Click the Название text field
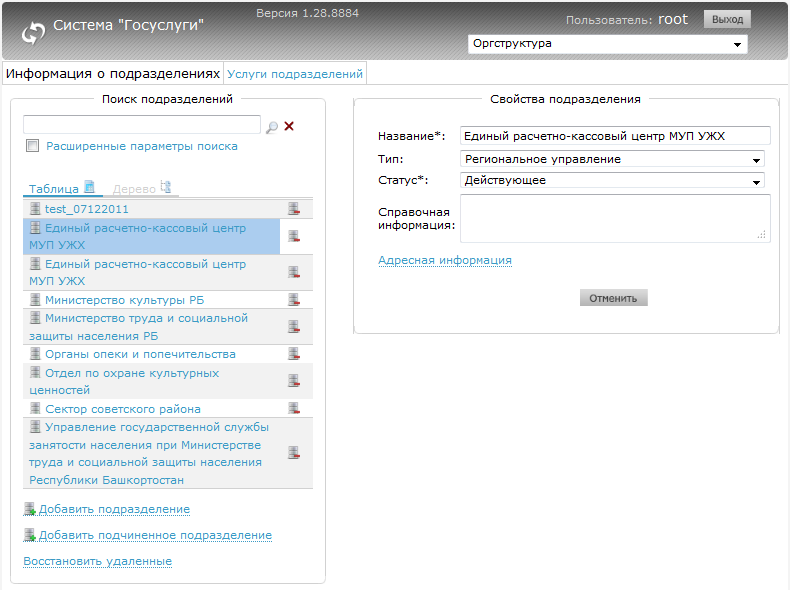This screenshot has height=590, width=790. click(615, 136)
